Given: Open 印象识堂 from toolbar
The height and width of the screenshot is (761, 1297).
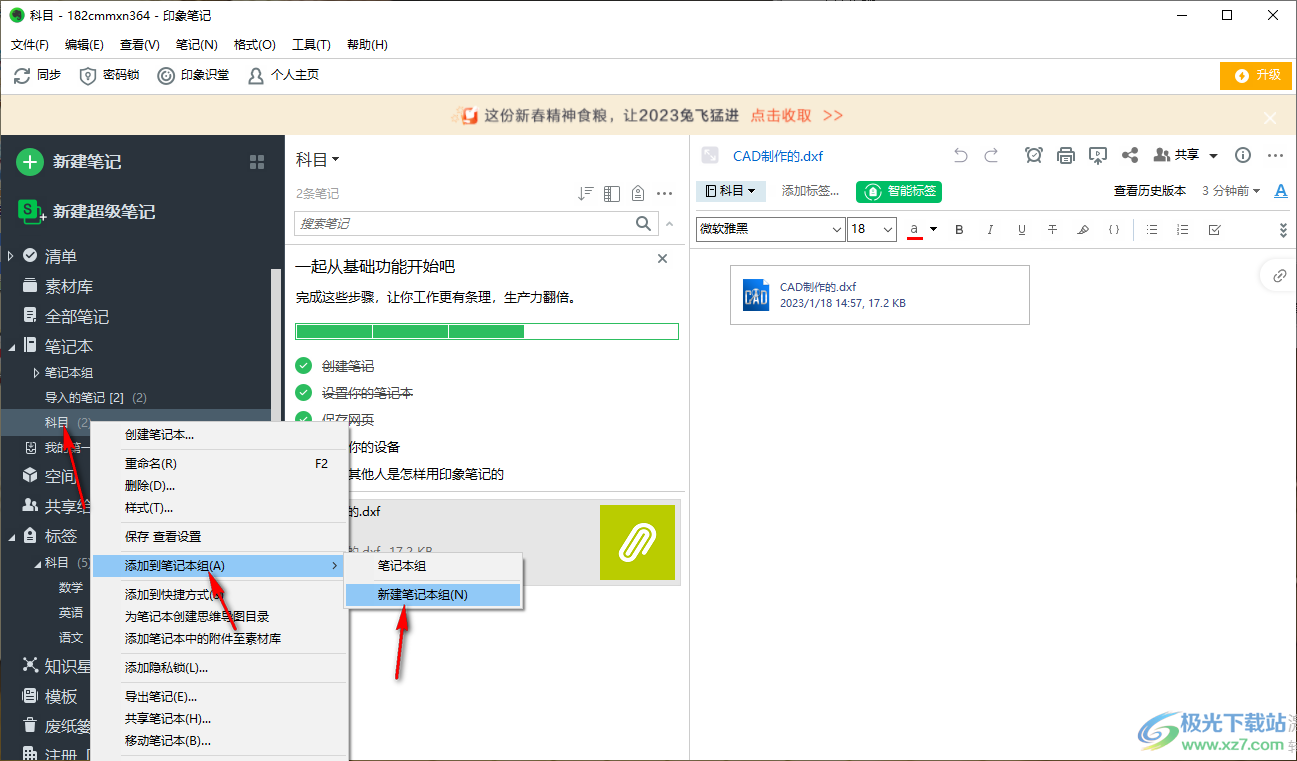Looking at the screenshot, I should (193, 76).
